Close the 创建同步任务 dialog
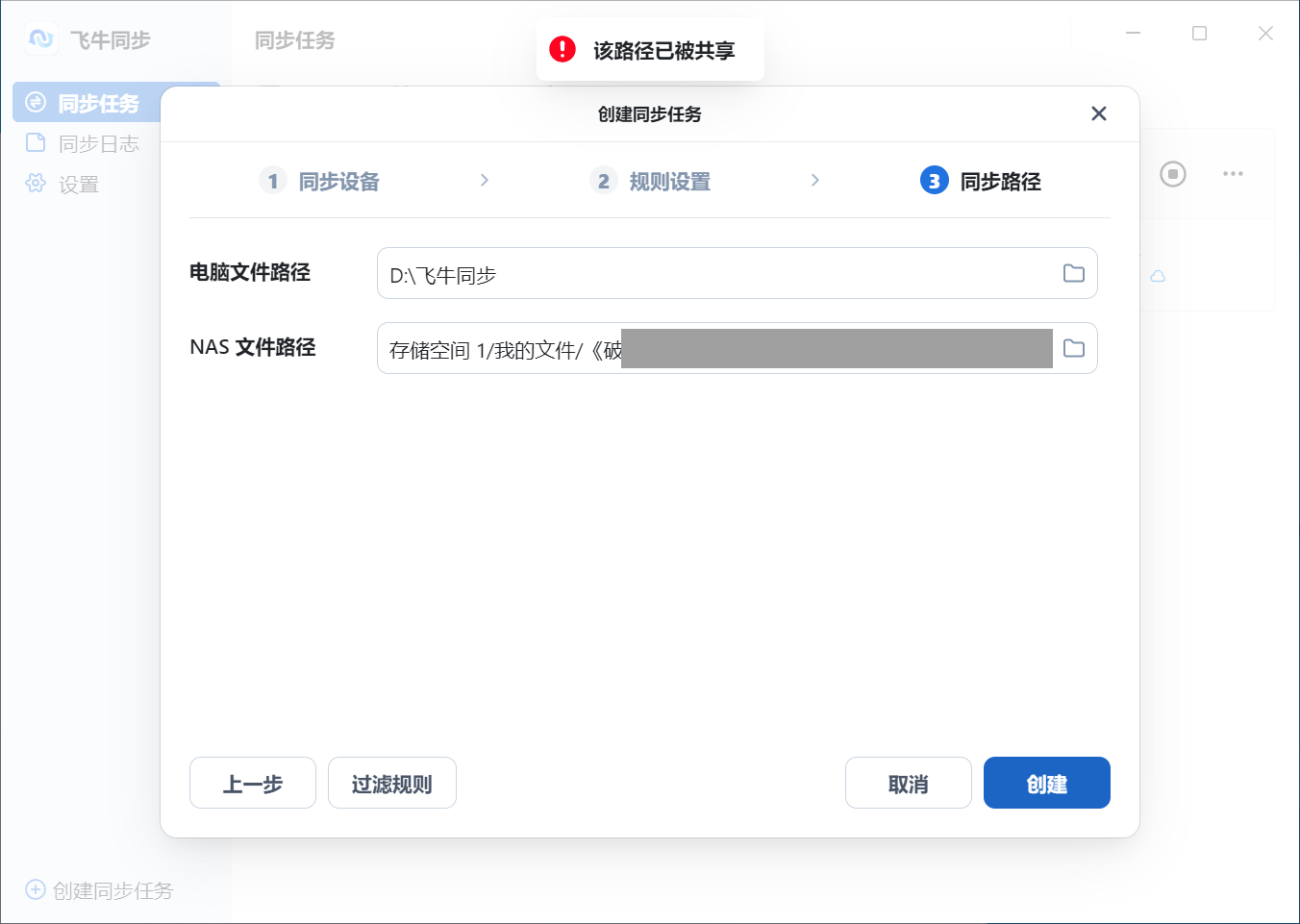Viewport: 1300px width, 924px height. click(x=1099, y=113)
